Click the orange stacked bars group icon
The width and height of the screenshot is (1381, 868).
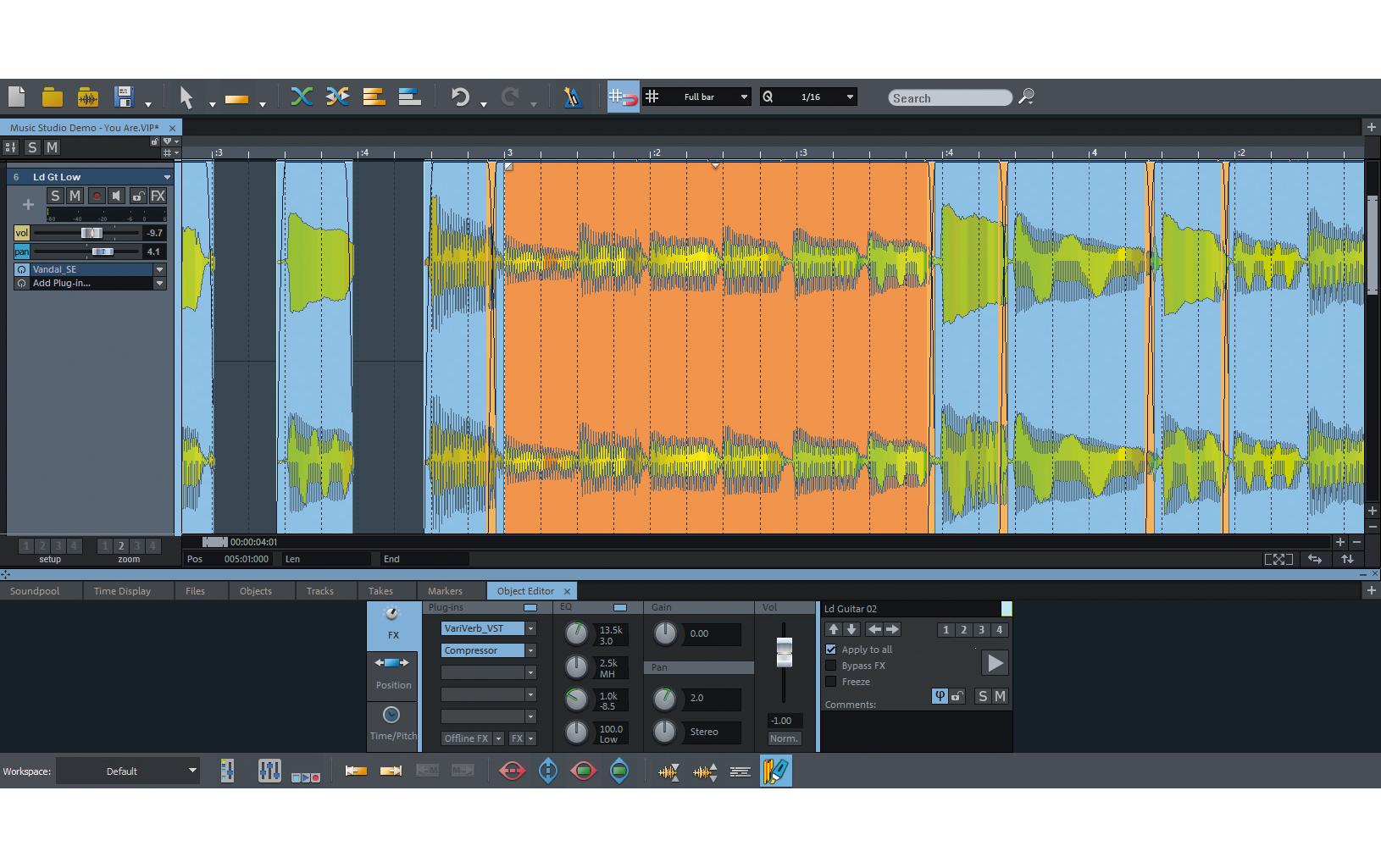374,97
